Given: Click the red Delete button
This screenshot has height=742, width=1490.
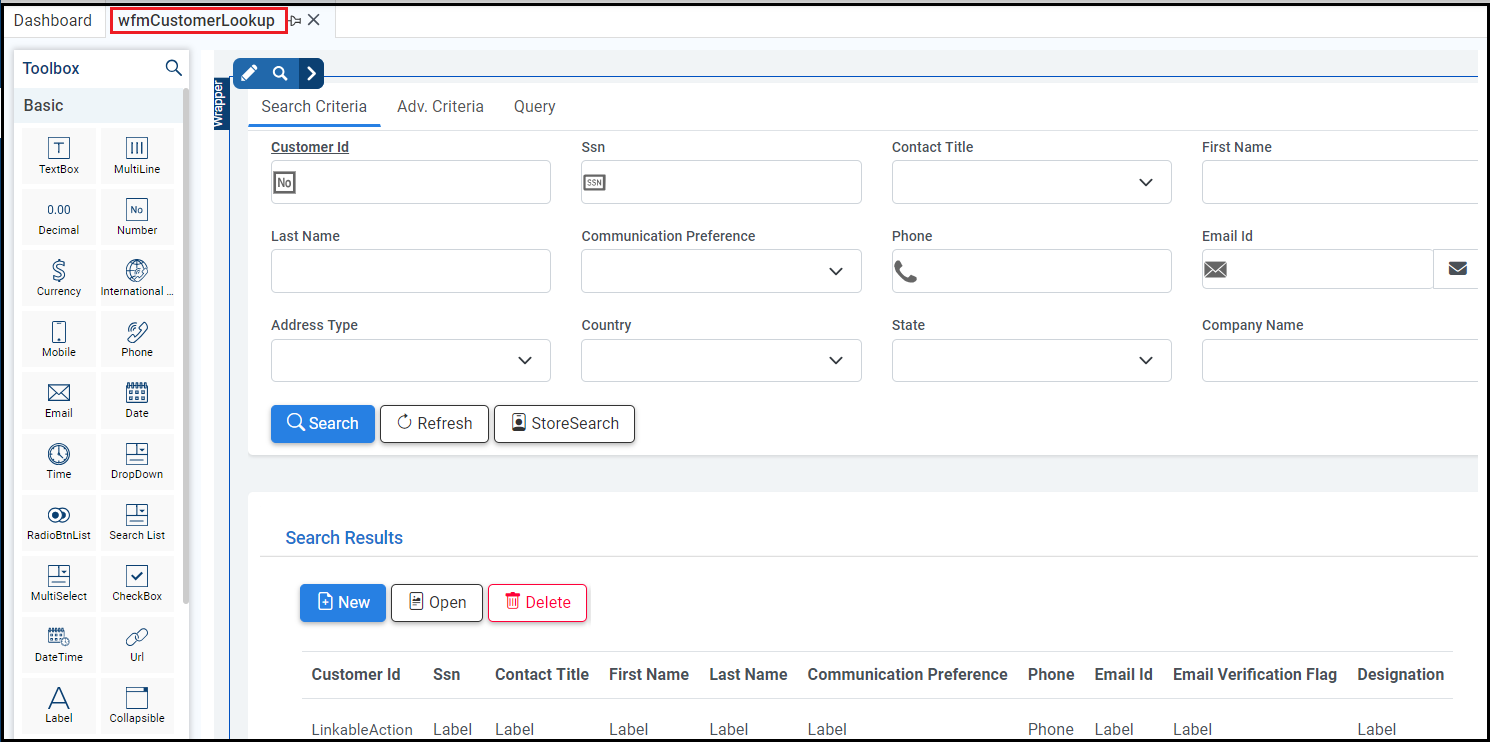Looking at the screenshot, I should click(x=537, y=602).
